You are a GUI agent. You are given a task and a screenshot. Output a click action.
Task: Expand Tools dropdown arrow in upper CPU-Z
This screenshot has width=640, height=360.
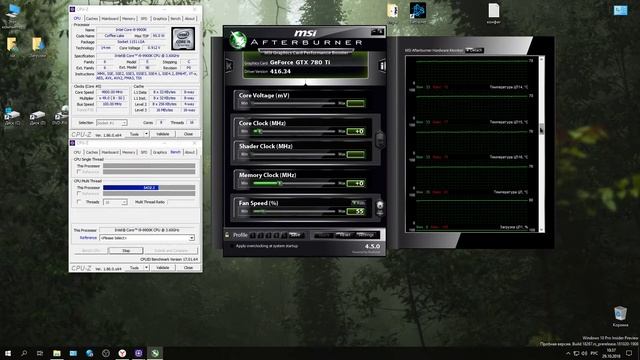pyautogui.click(x=146, y=134)
